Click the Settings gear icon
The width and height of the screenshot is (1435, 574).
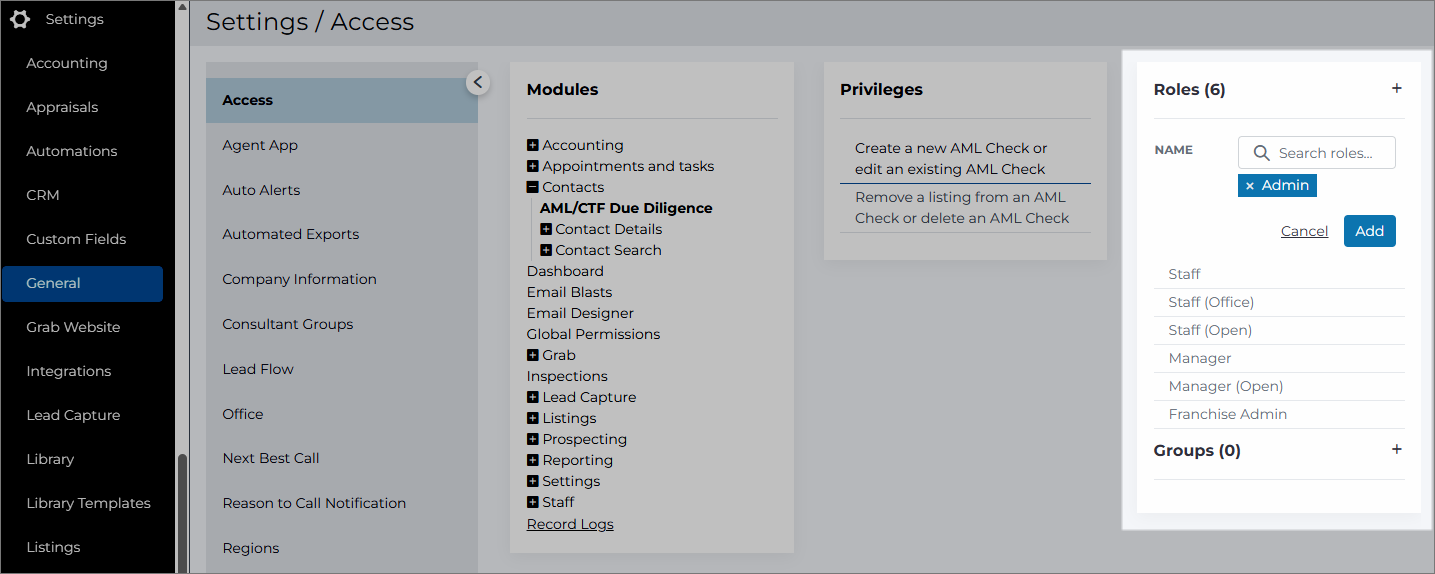coord(20,19)
